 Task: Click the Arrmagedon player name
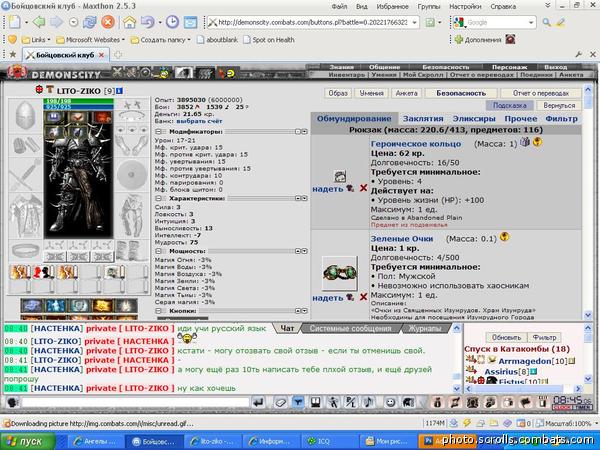point(525,361)
